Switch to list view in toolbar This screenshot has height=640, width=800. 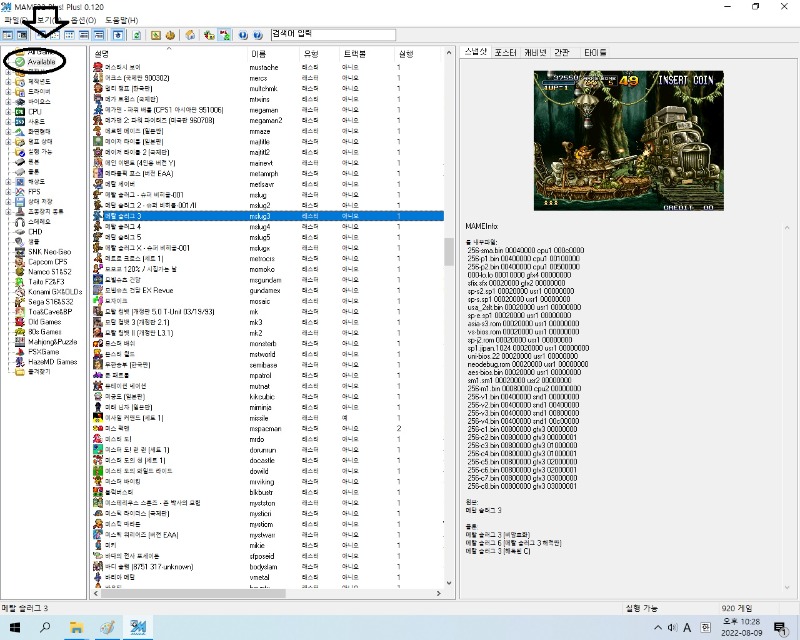click(69, 35)
